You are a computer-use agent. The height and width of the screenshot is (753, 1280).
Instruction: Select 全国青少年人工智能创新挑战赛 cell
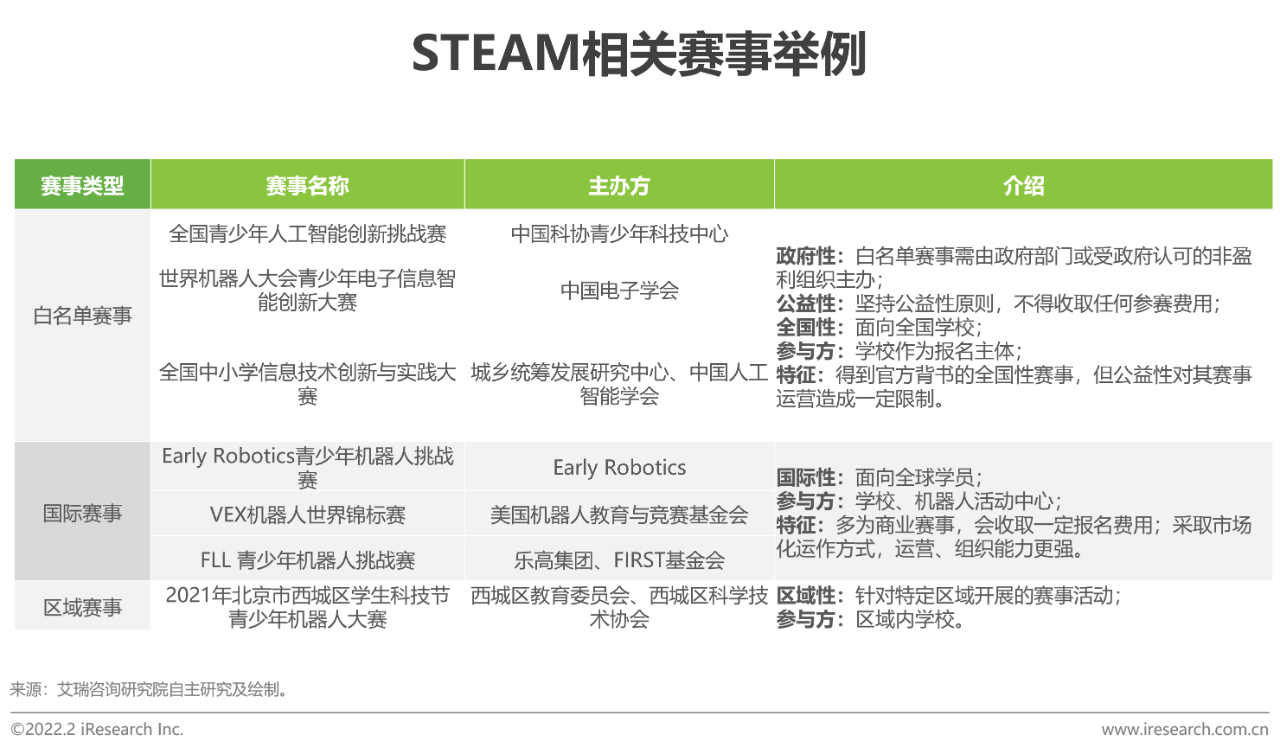coord(307,234)
